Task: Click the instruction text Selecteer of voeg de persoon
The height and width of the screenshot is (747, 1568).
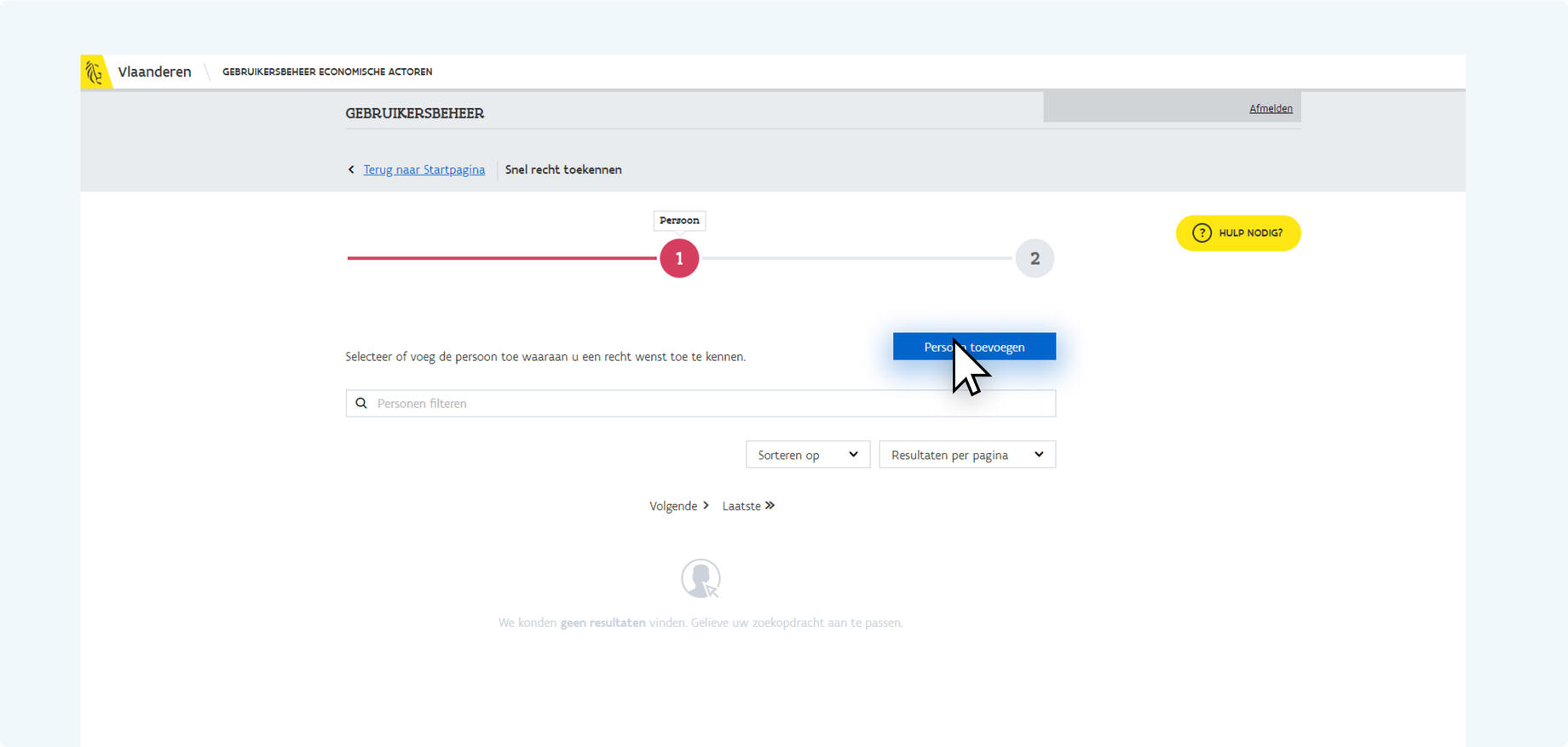Action: click(x=545, y=357)
